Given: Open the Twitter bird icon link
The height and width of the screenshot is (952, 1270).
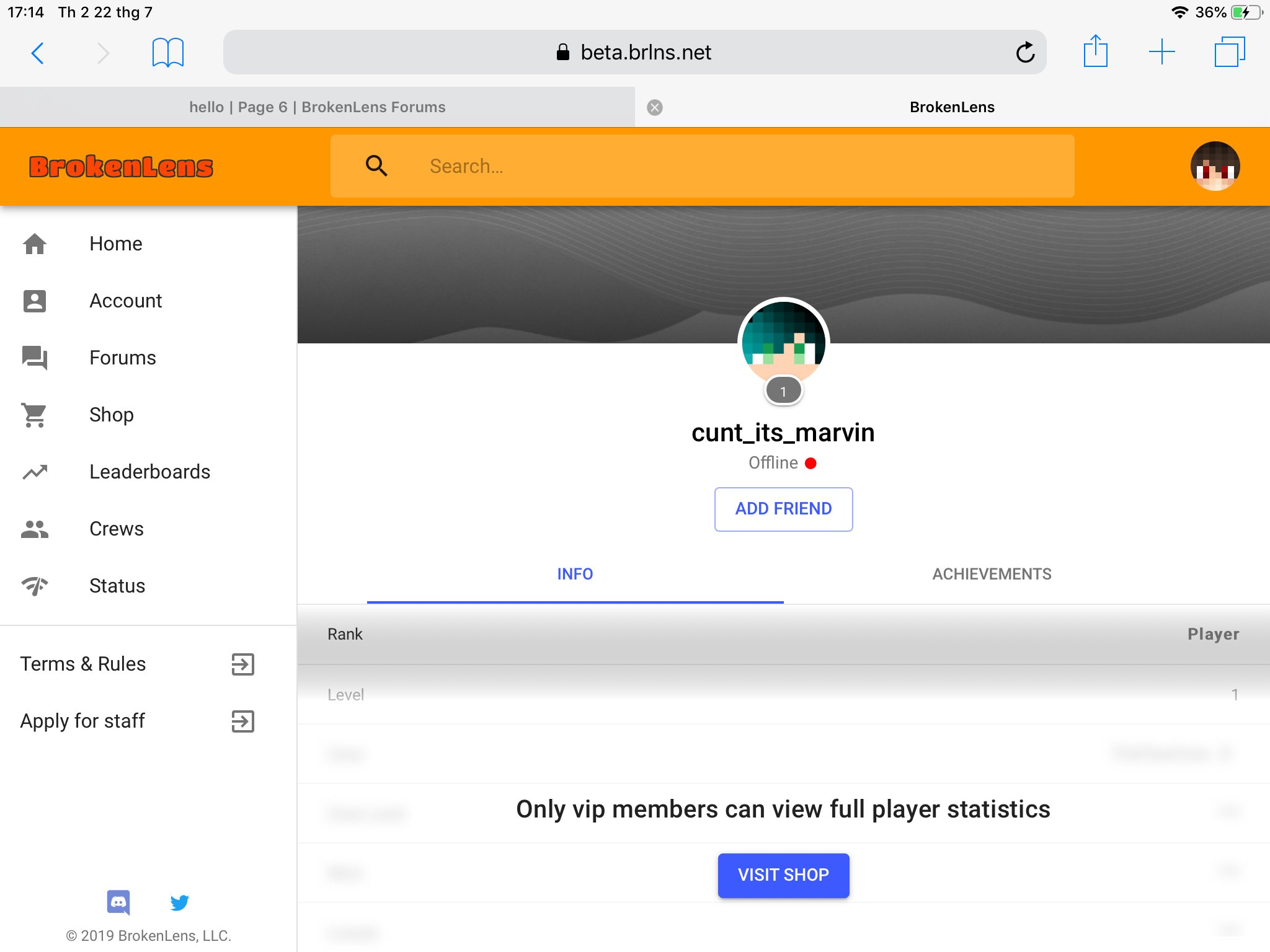Looking at the screenshot, I should [x=180, y=902].
